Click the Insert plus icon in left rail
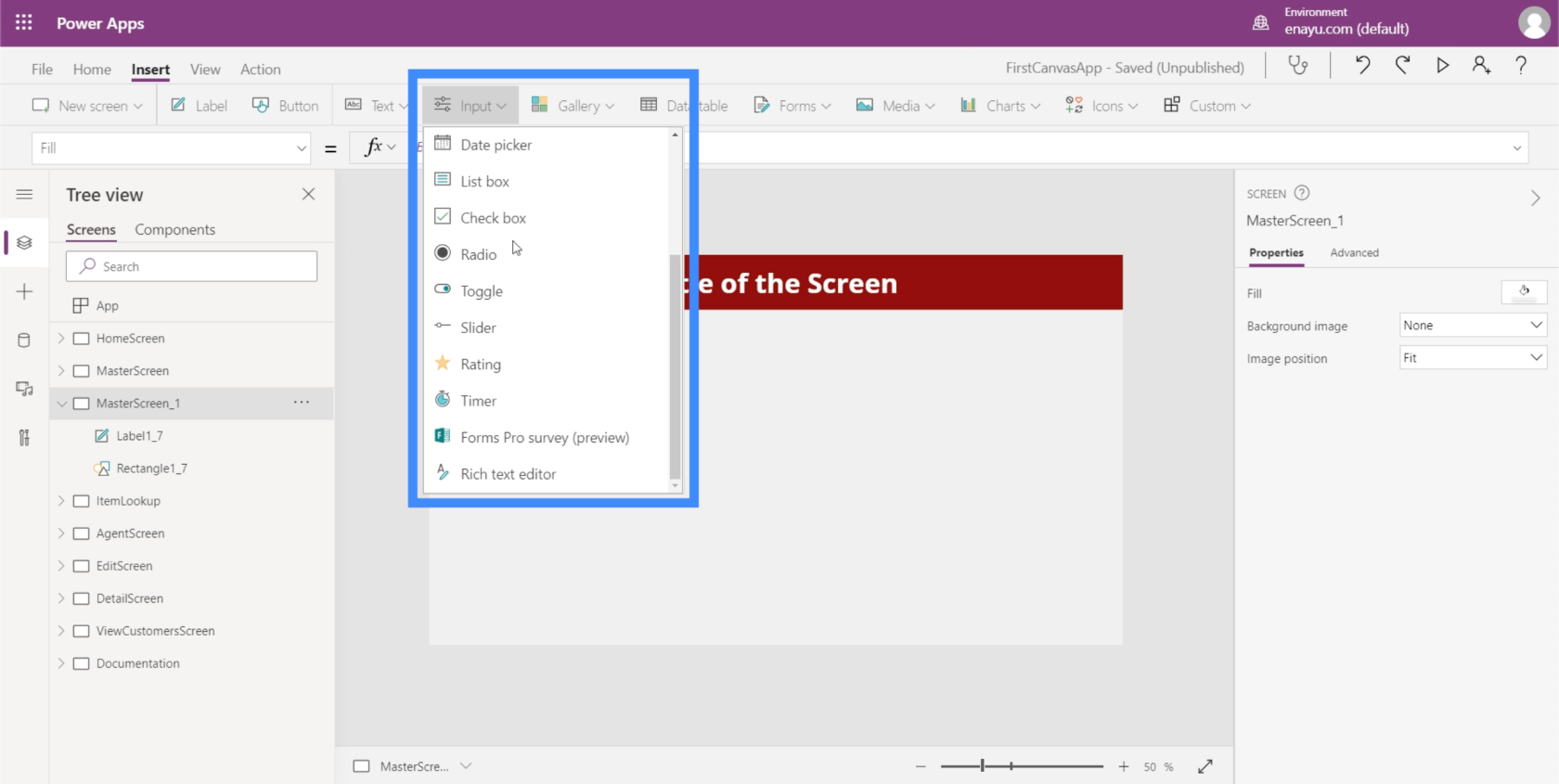 pos(24,291)
